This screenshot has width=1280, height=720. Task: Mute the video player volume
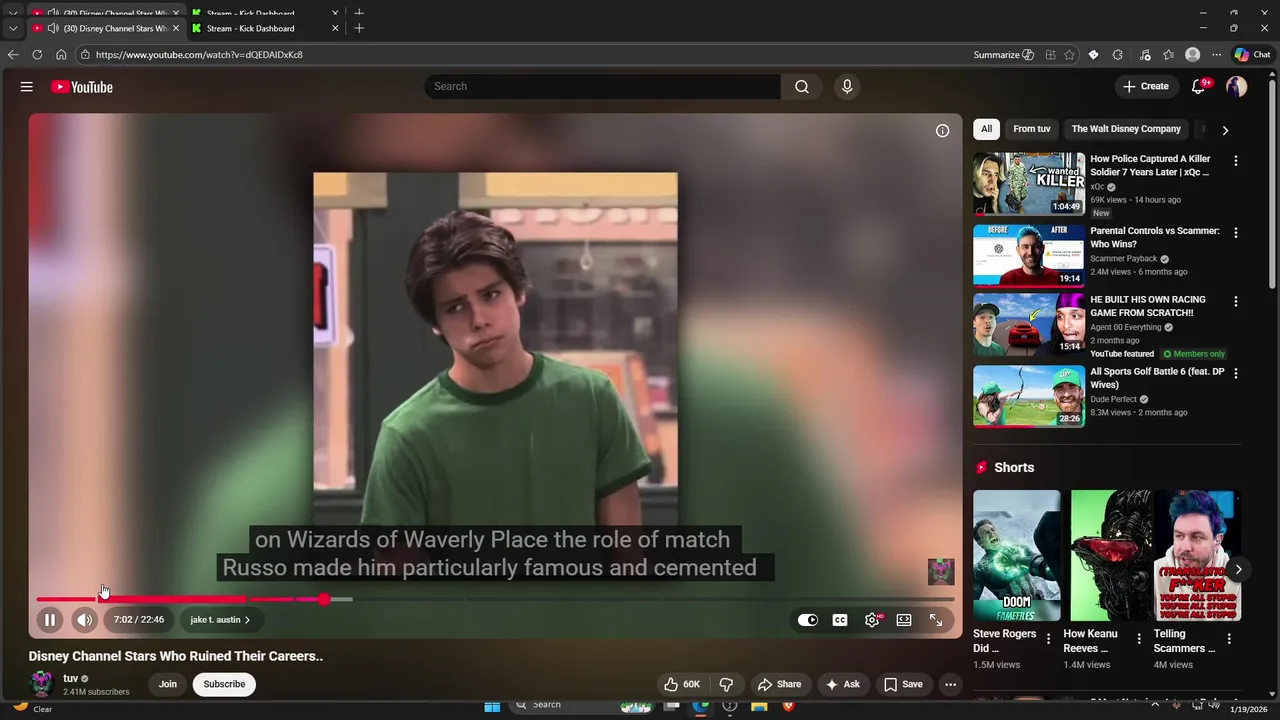click(x=85, y=620)
